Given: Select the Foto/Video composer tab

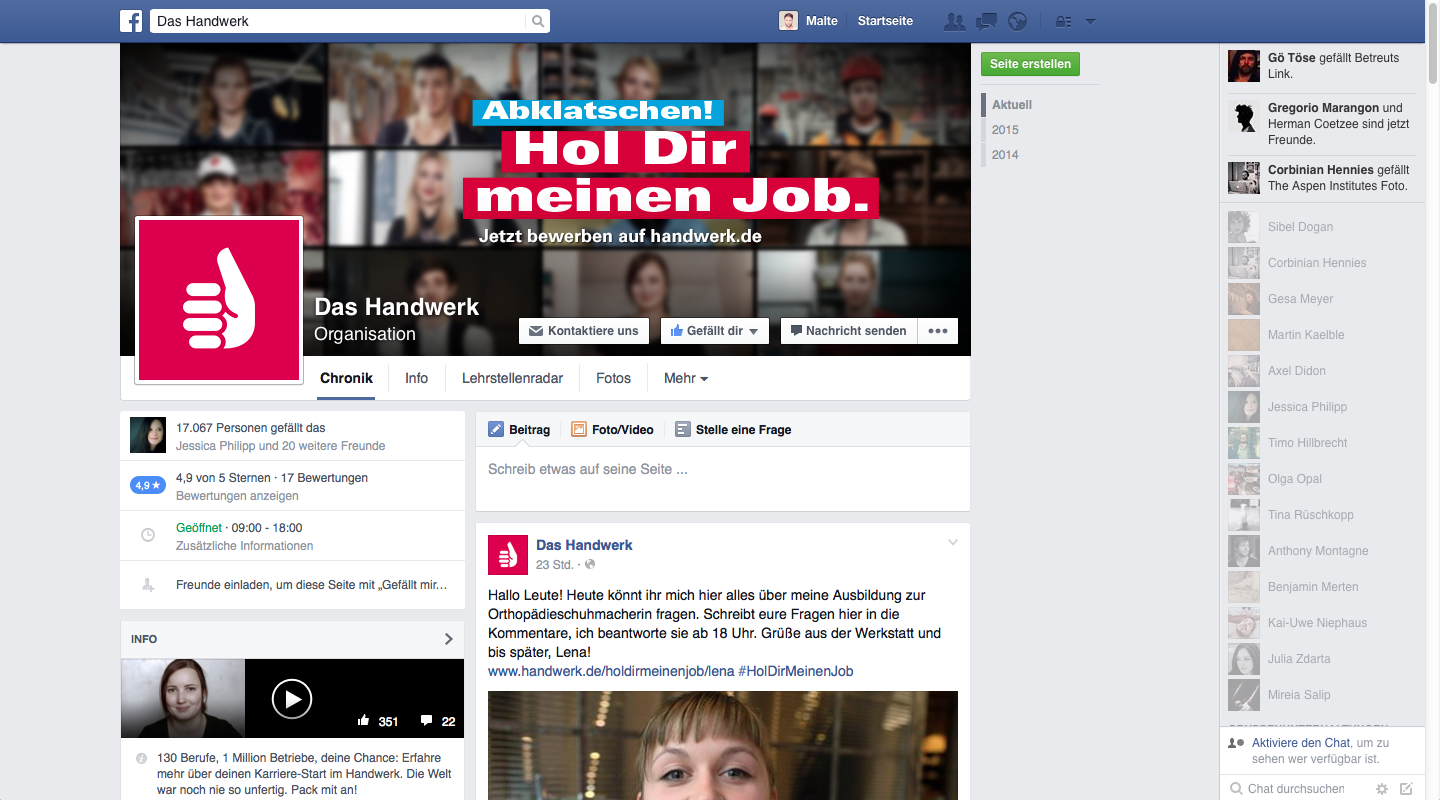Looking at the screenshot, I should [x=612, y=429].
